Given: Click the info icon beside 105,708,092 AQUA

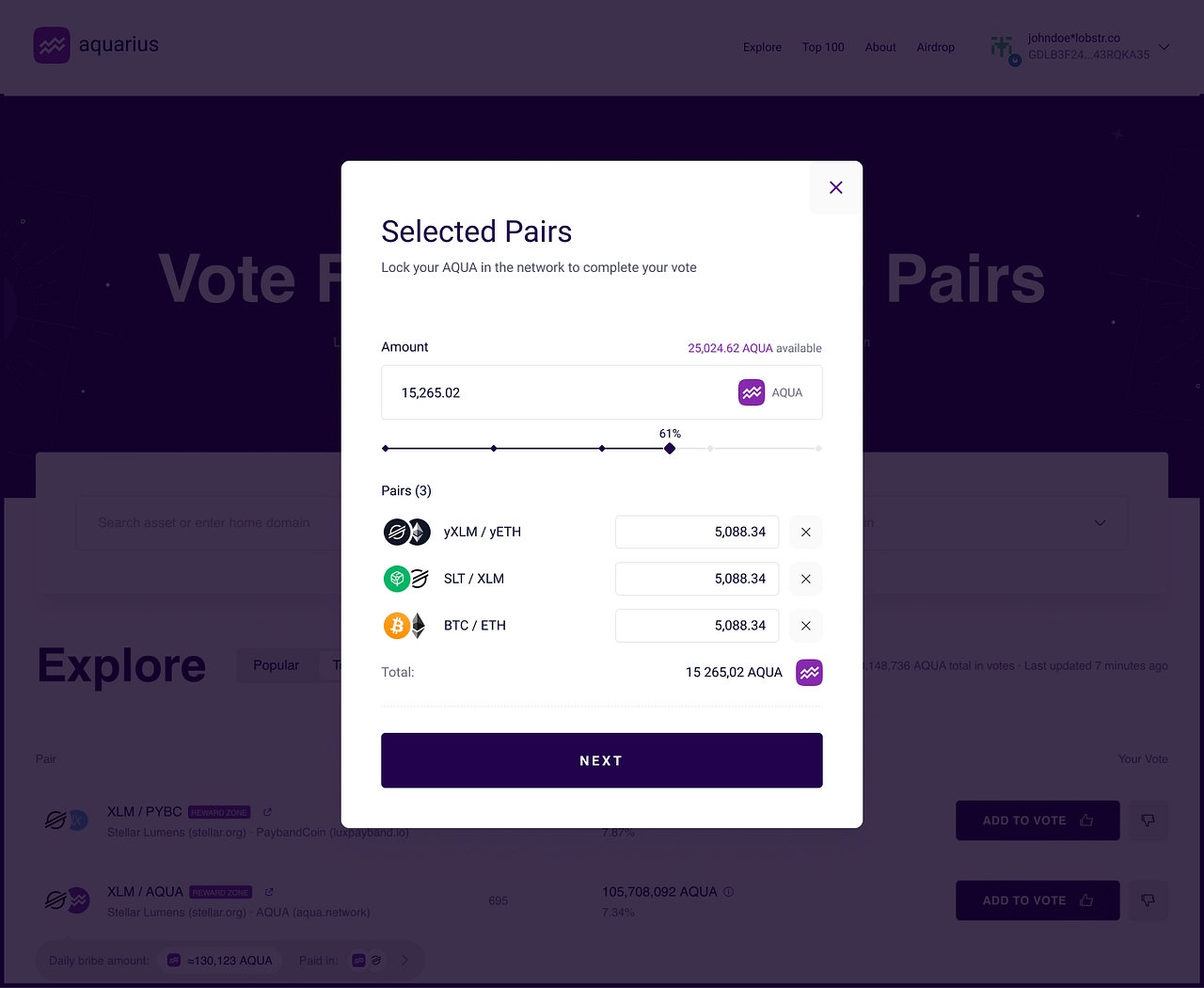Looking at the screenshot, I should click(x=729, y=892).
